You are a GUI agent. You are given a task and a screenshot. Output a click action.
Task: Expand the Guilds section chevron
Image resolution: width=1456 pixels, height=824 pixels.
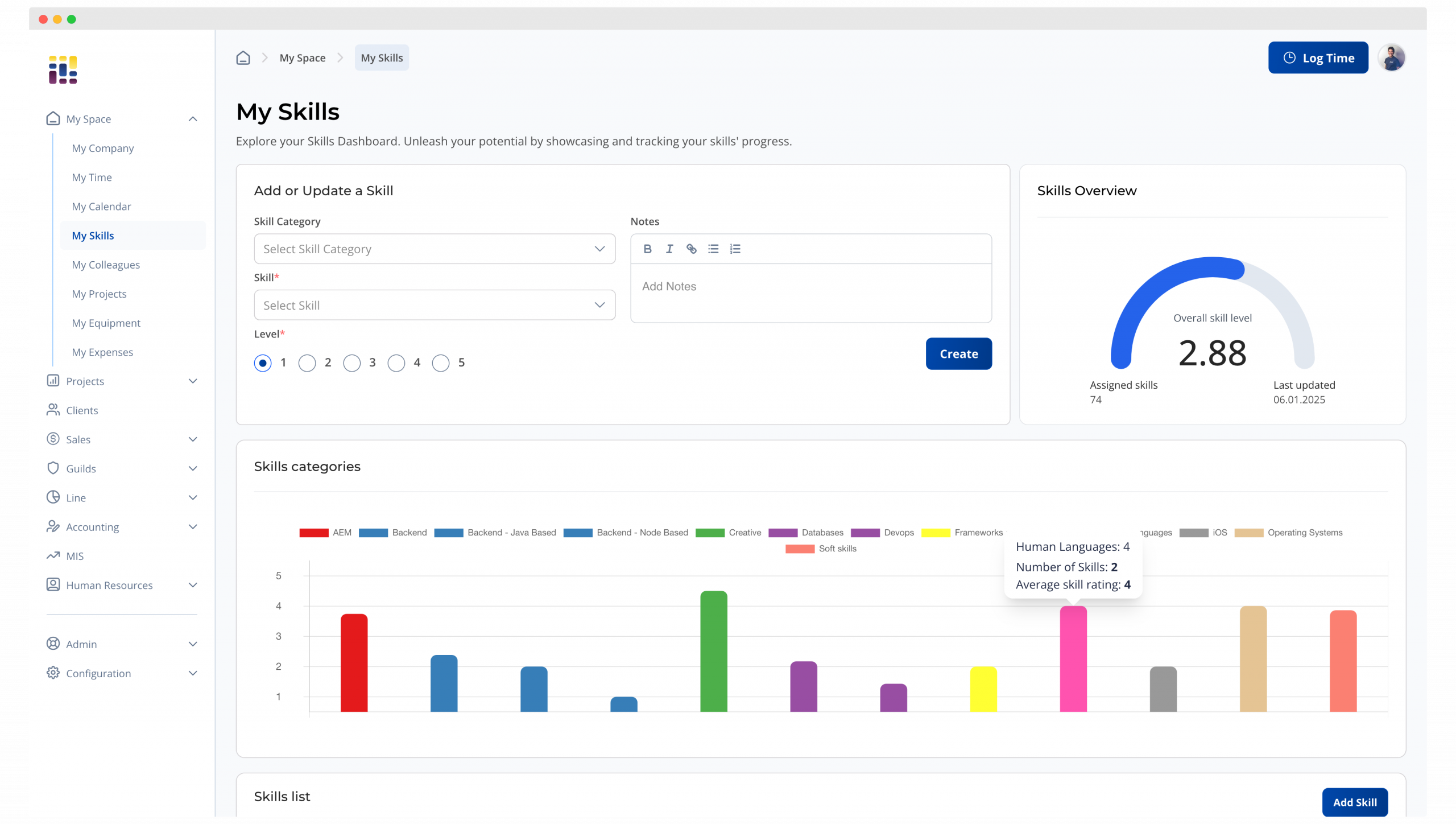click(193, 468)
